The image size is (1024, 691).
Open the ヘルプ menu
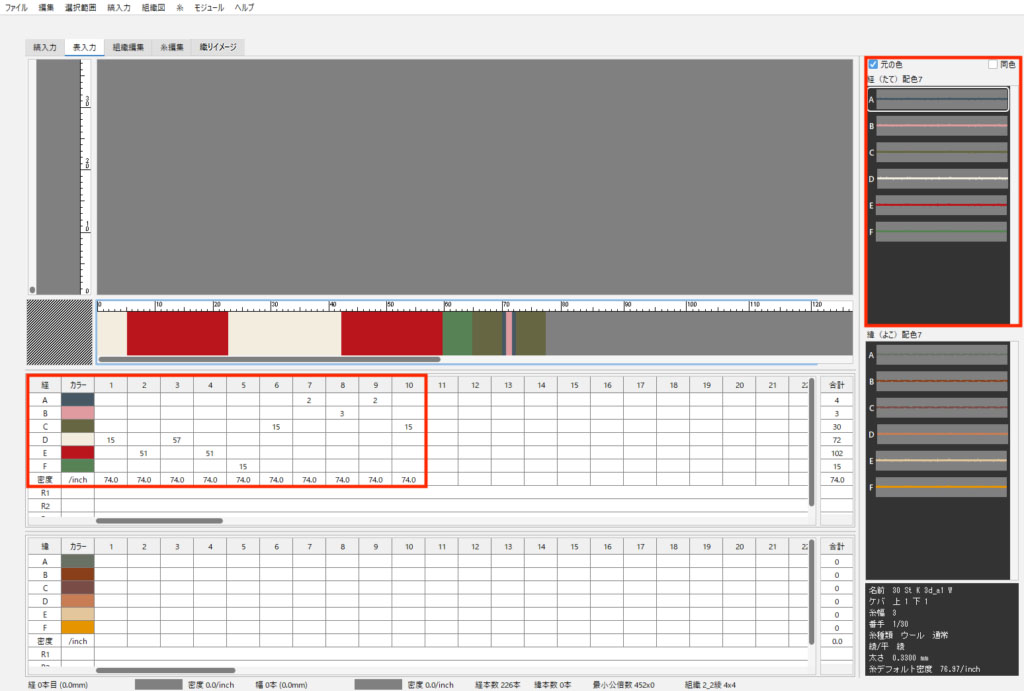coord(244,7)
